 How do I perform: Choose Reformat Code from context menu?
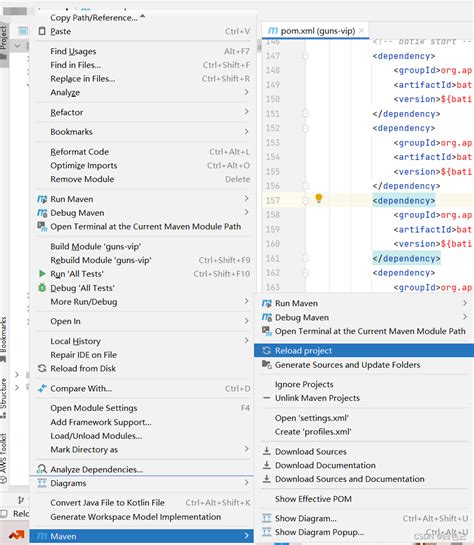click(x=143, y=152)
